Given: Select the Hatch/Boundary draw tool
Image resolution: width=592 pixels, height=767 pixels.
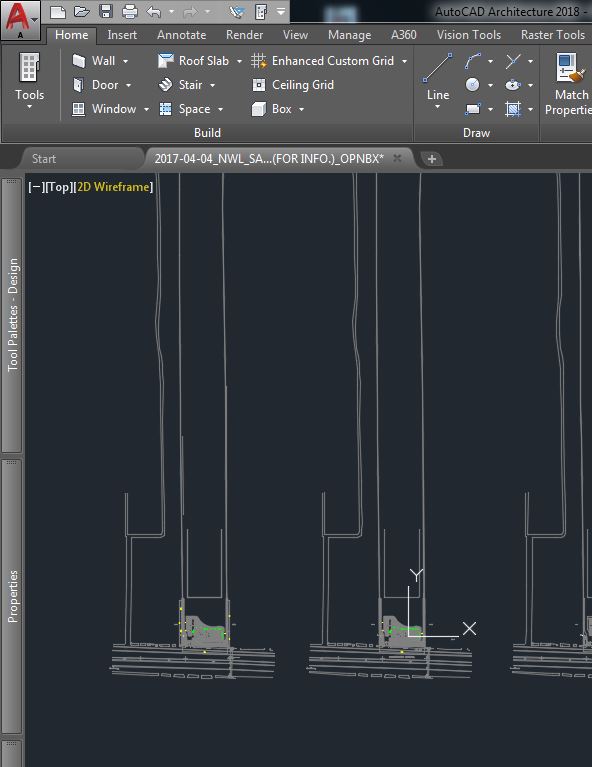Looking at the screenshot, I should pos(513,109).
